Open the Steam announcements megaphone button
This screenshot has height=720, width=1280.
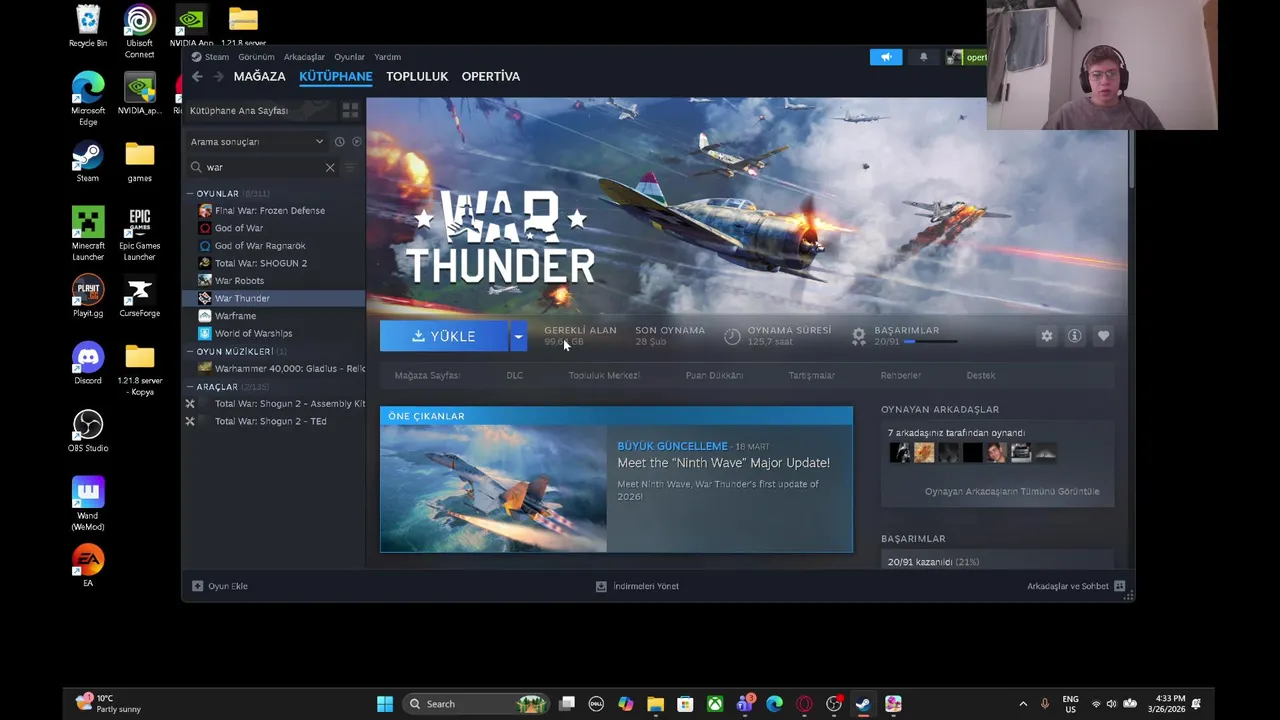pos(886,57)
